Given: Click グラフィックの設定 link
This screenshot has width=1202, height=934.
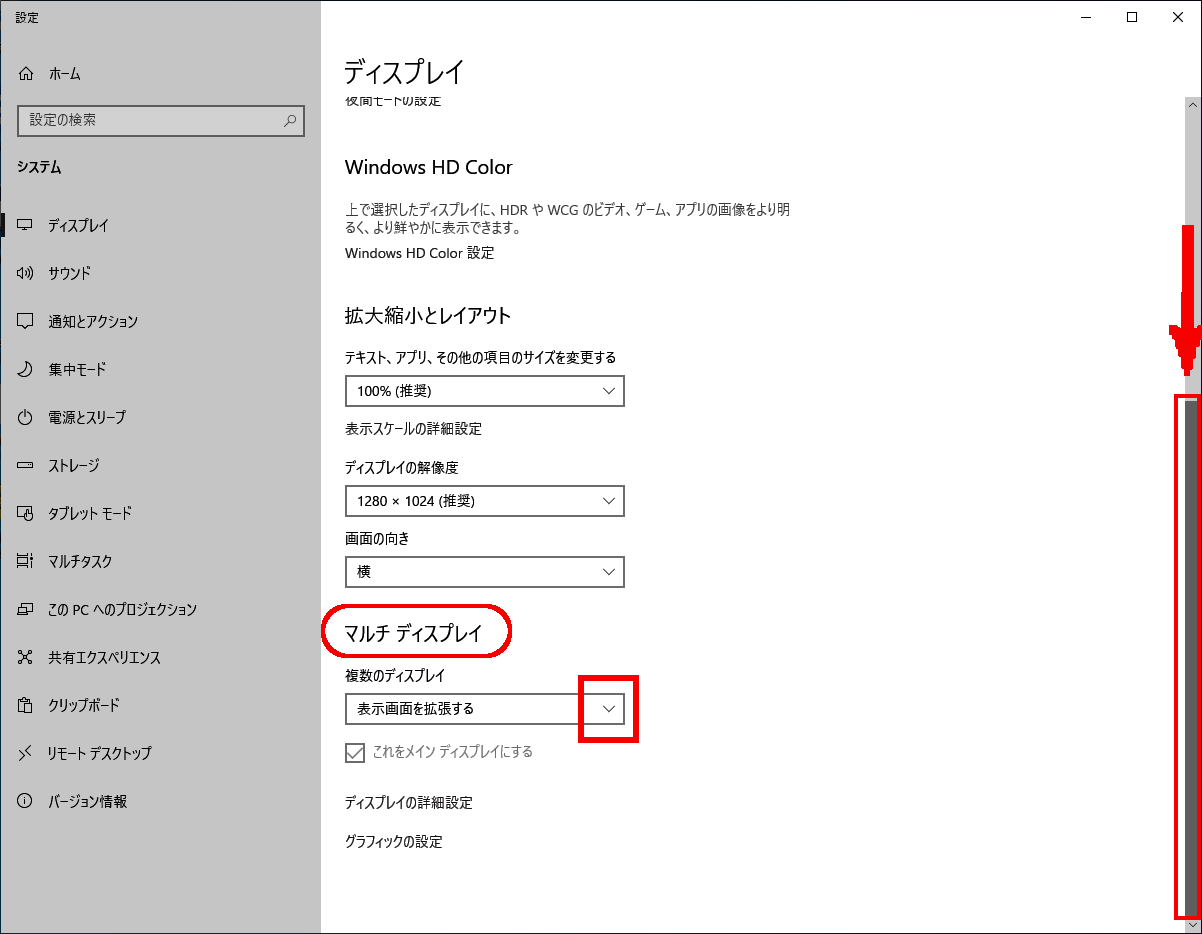Looking at the screenshot, I should pyautogui.click(x=393, y=842).
